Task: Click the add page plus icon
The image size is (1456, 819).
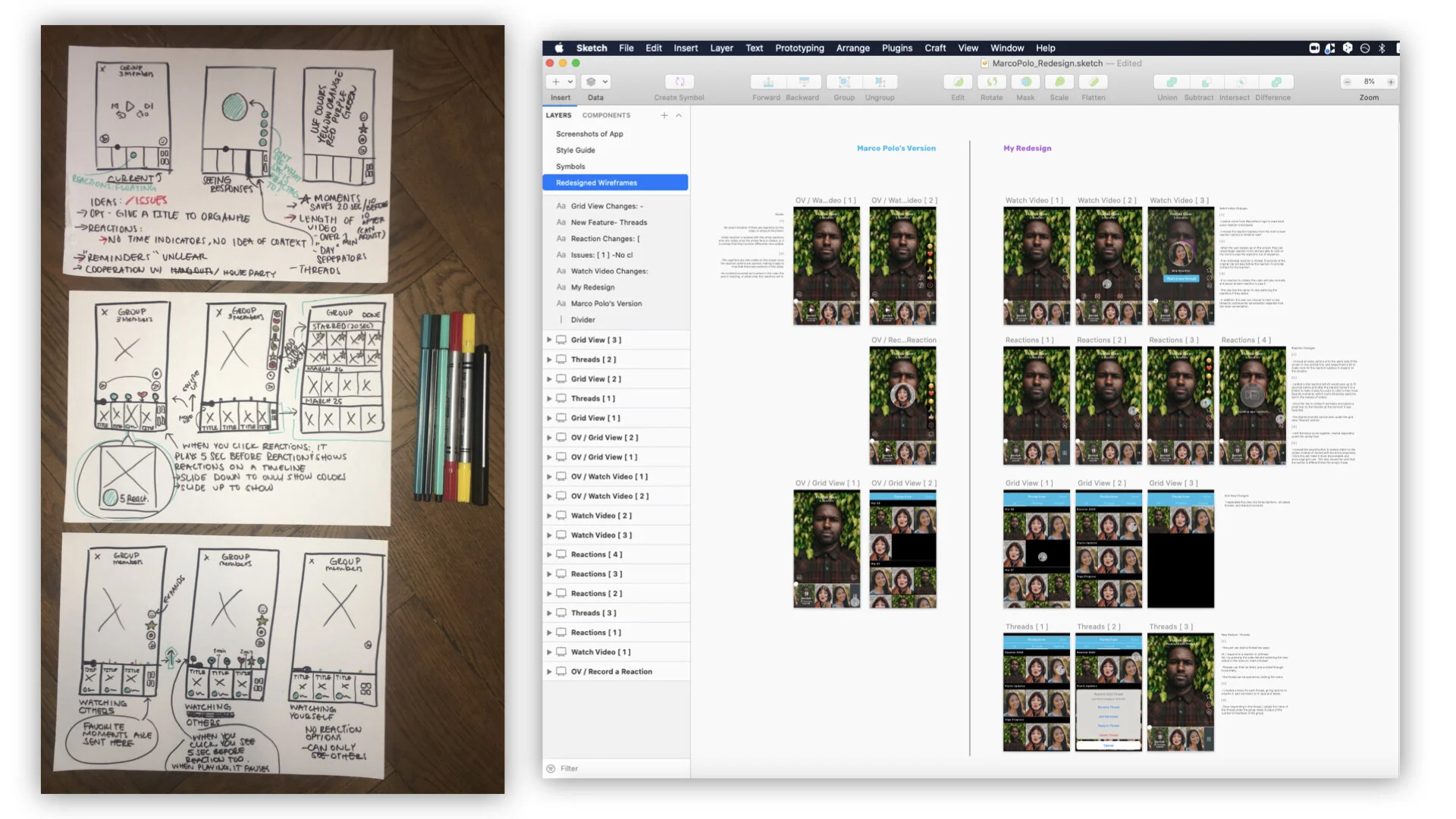Action: [664, 115]
